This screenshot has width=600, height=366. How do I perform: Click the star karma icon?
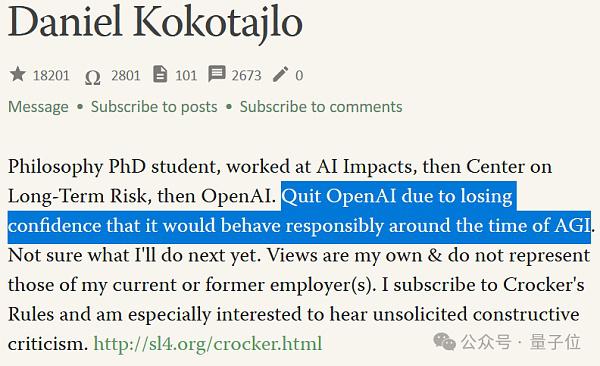[x=18, y=74]
